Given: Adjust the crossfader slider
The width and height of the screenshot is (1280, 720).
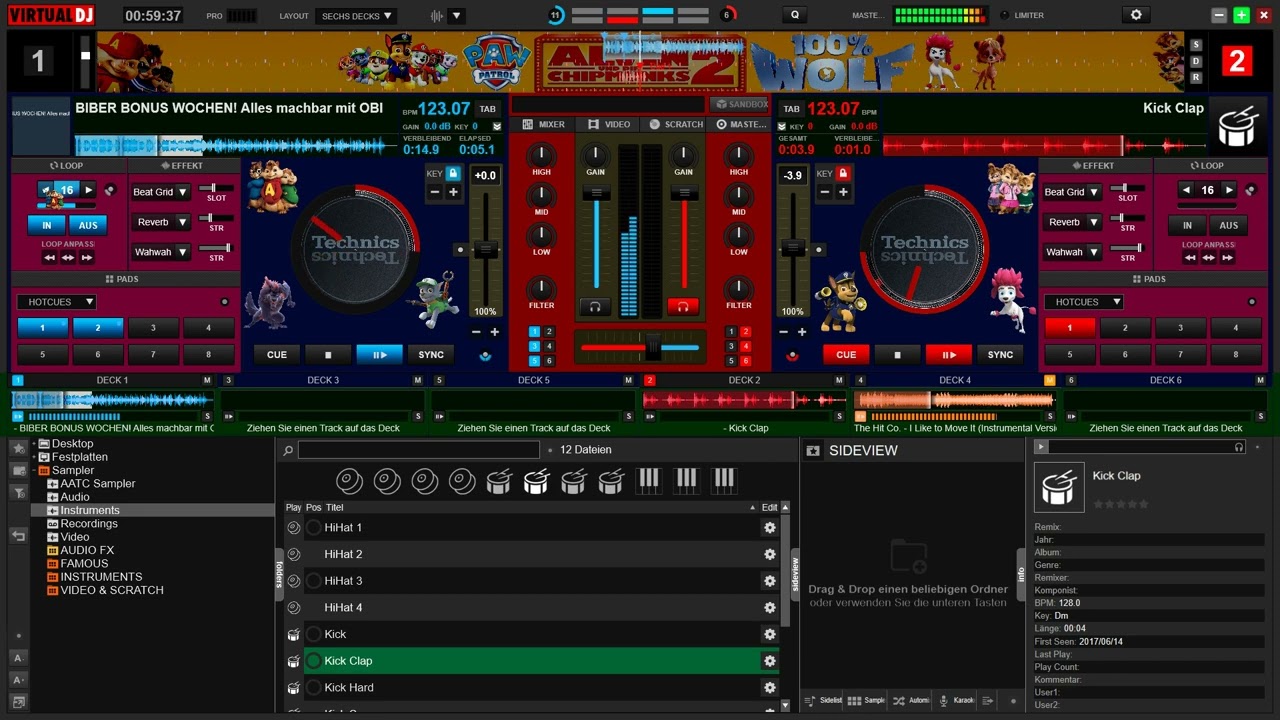Looking at the screenshot, I should coord(652,347).
